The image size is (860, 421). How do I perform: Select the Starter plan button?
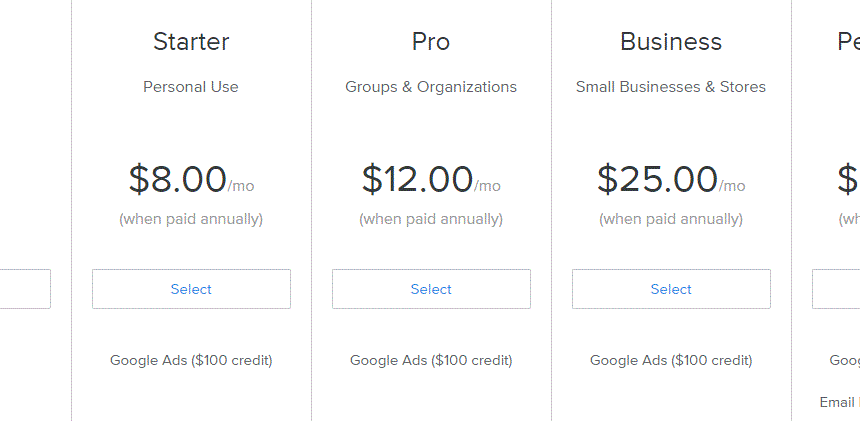[x=191, y=289]
